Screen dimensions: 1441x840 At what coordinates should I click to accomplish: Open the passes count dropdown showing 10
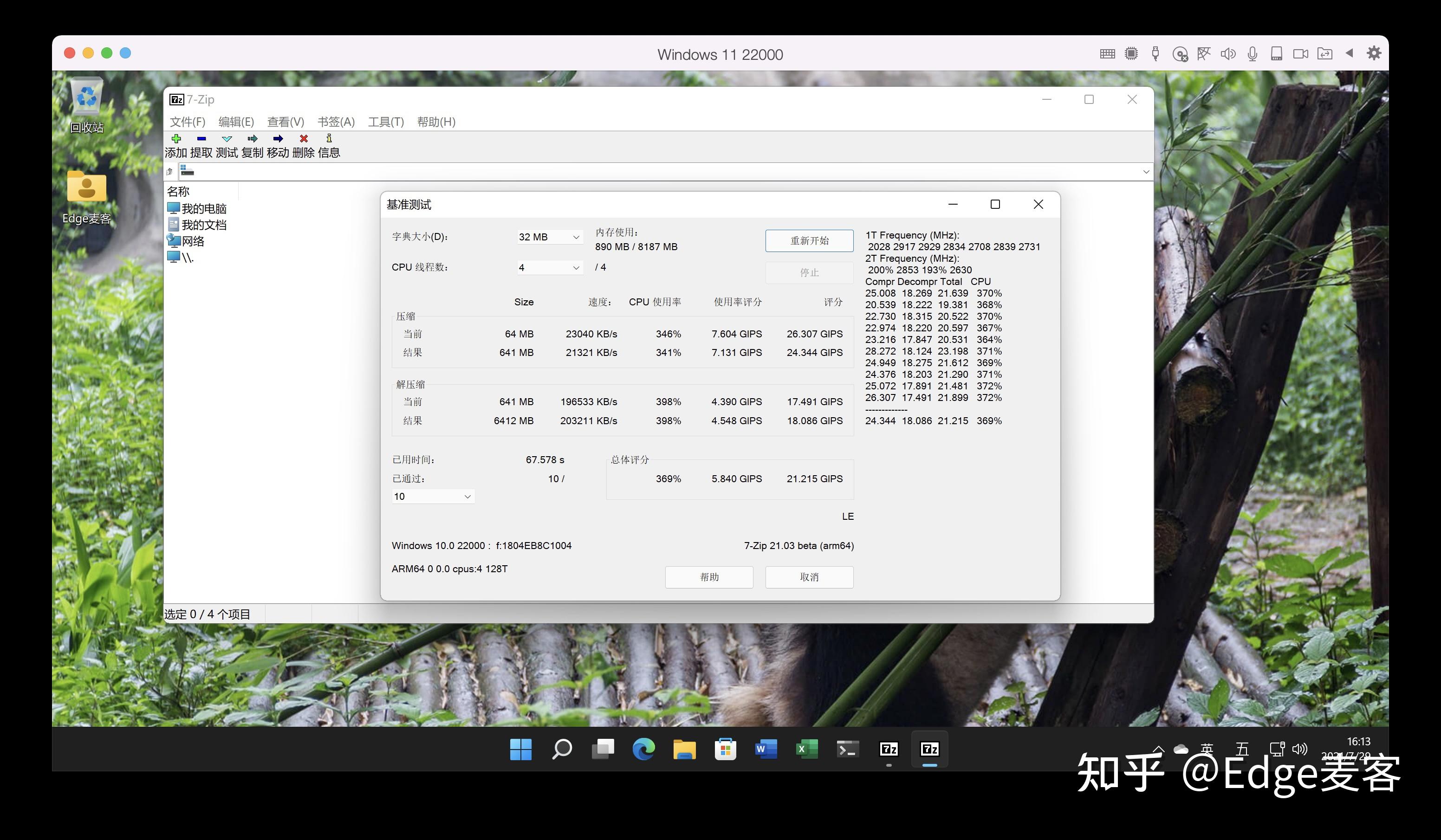[x=433, y=496]
